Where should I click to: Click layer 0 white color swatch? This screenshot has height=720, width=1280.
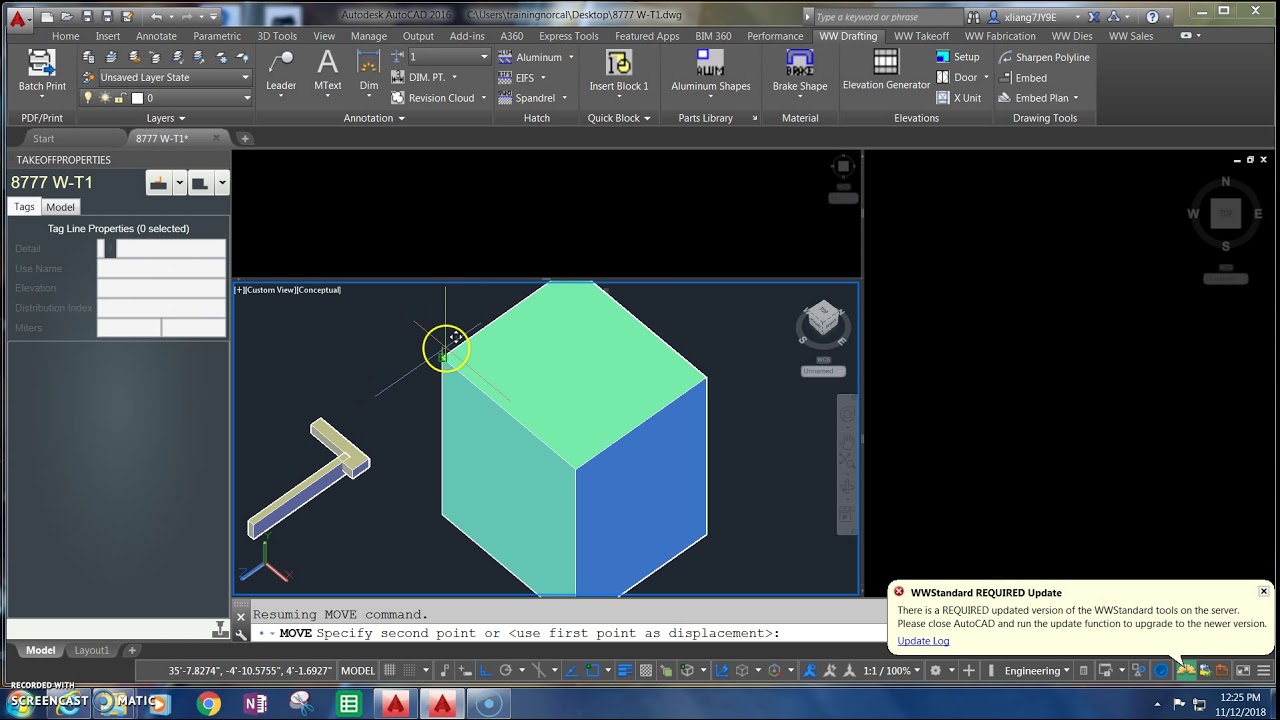click(137, 98)
